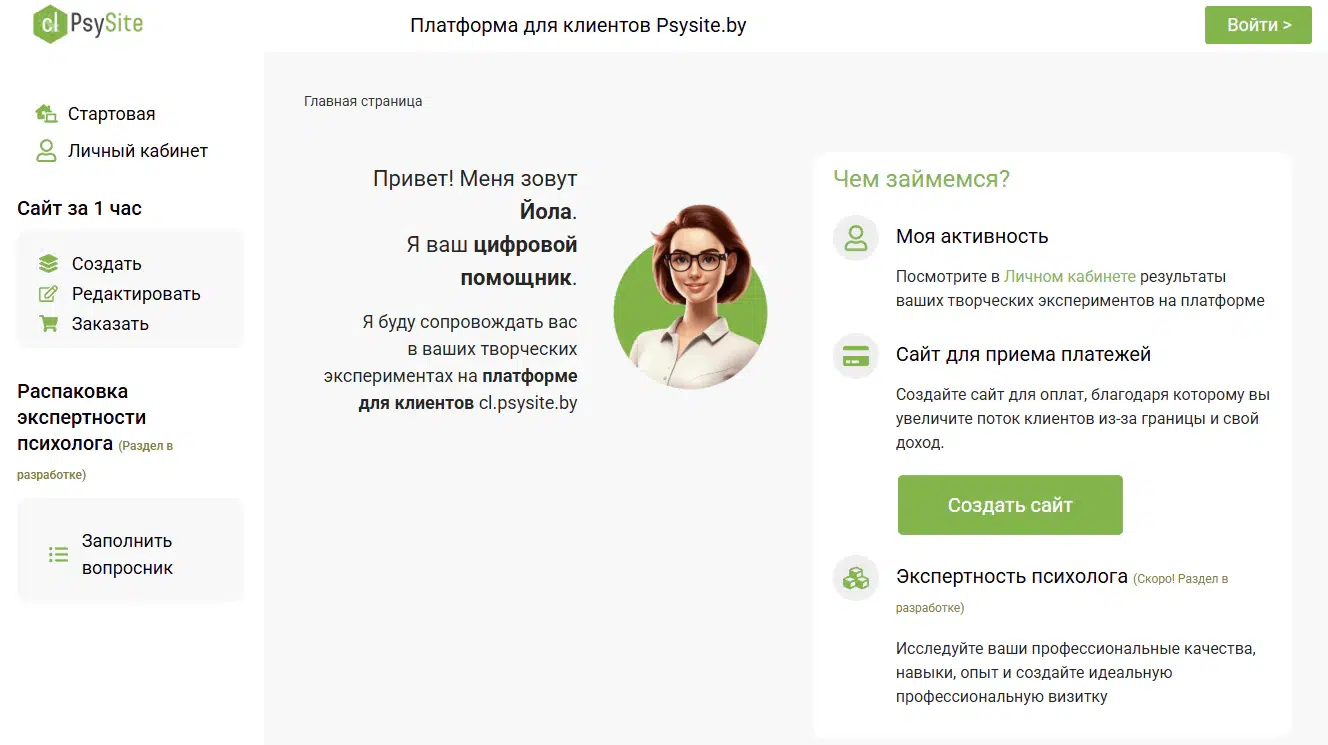Select Создать in the sidebar menu
Viewport: 1328px width, 745px height.
pos(107,264)
